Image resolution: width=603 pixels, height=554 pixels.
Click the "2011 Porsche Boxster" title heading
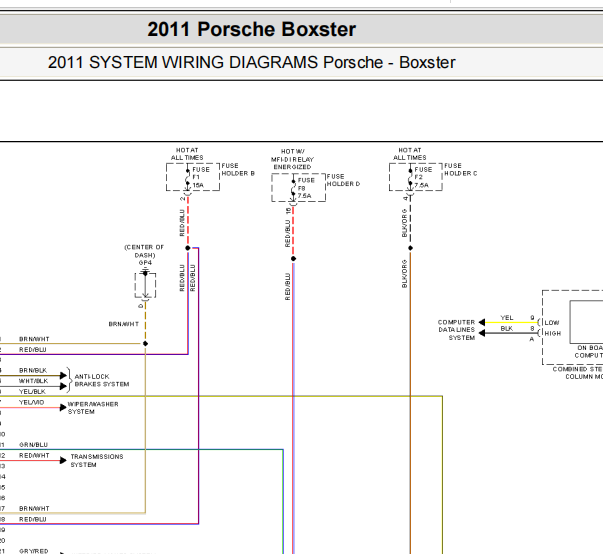coord(252,29)
